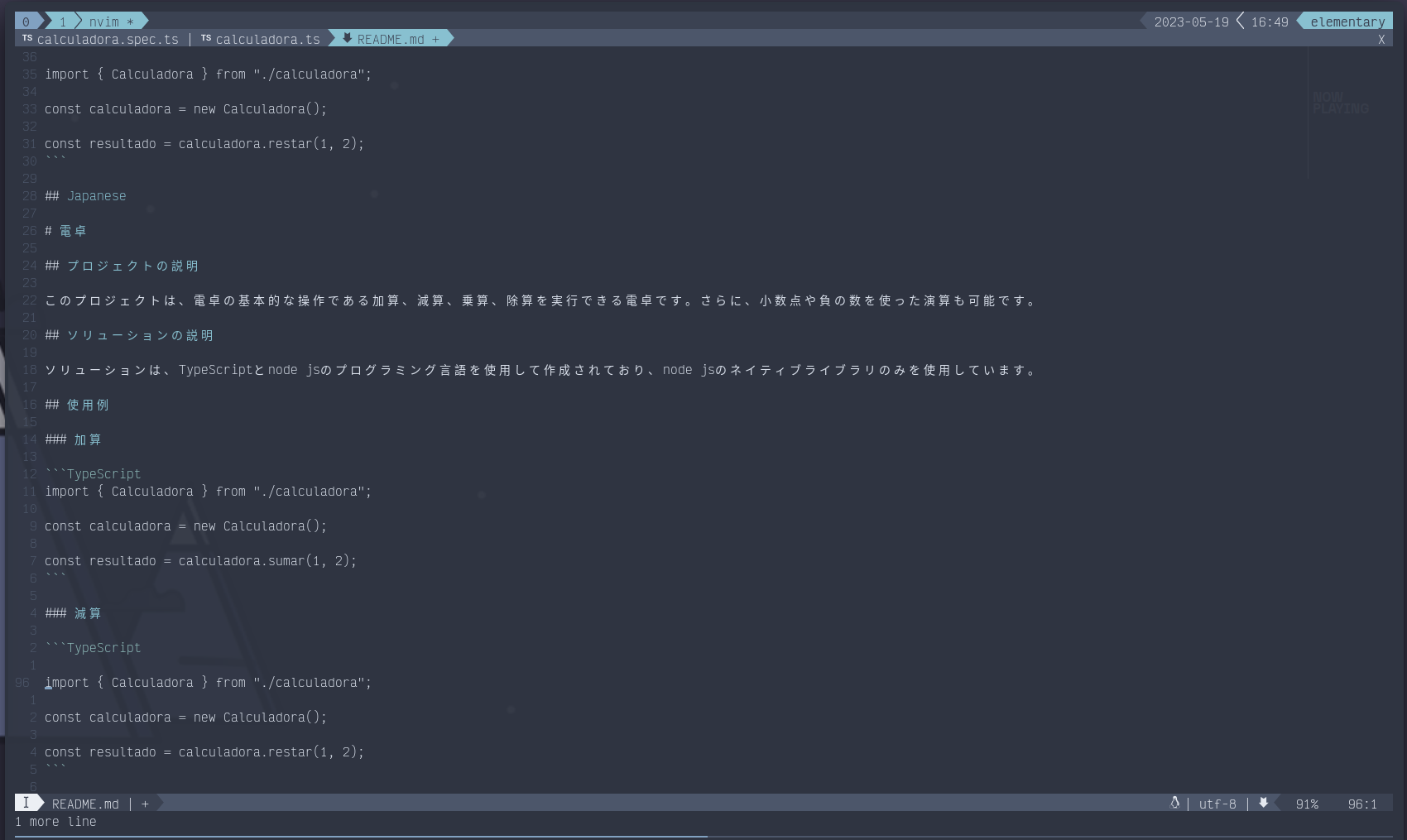The width and height of the screenshot is (1407, 840).
Task: Click the 96:1 cursor position indicator
Action: [1362, 804]
